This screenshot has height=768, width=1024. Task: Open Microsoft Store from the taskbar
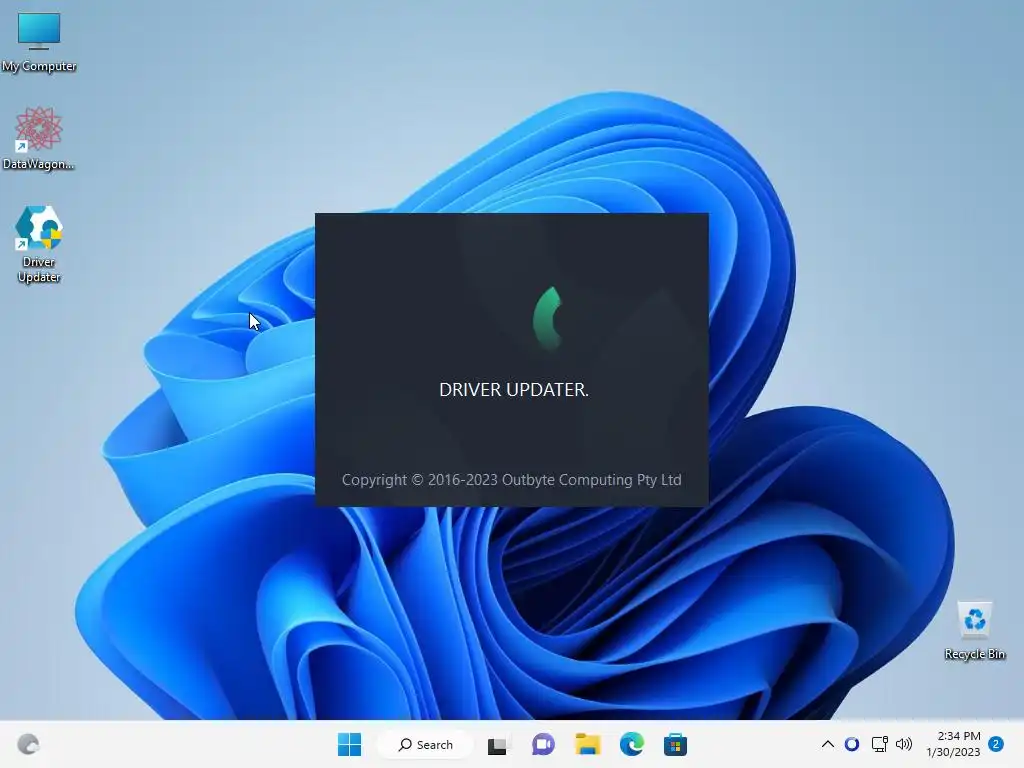(675, 744)
